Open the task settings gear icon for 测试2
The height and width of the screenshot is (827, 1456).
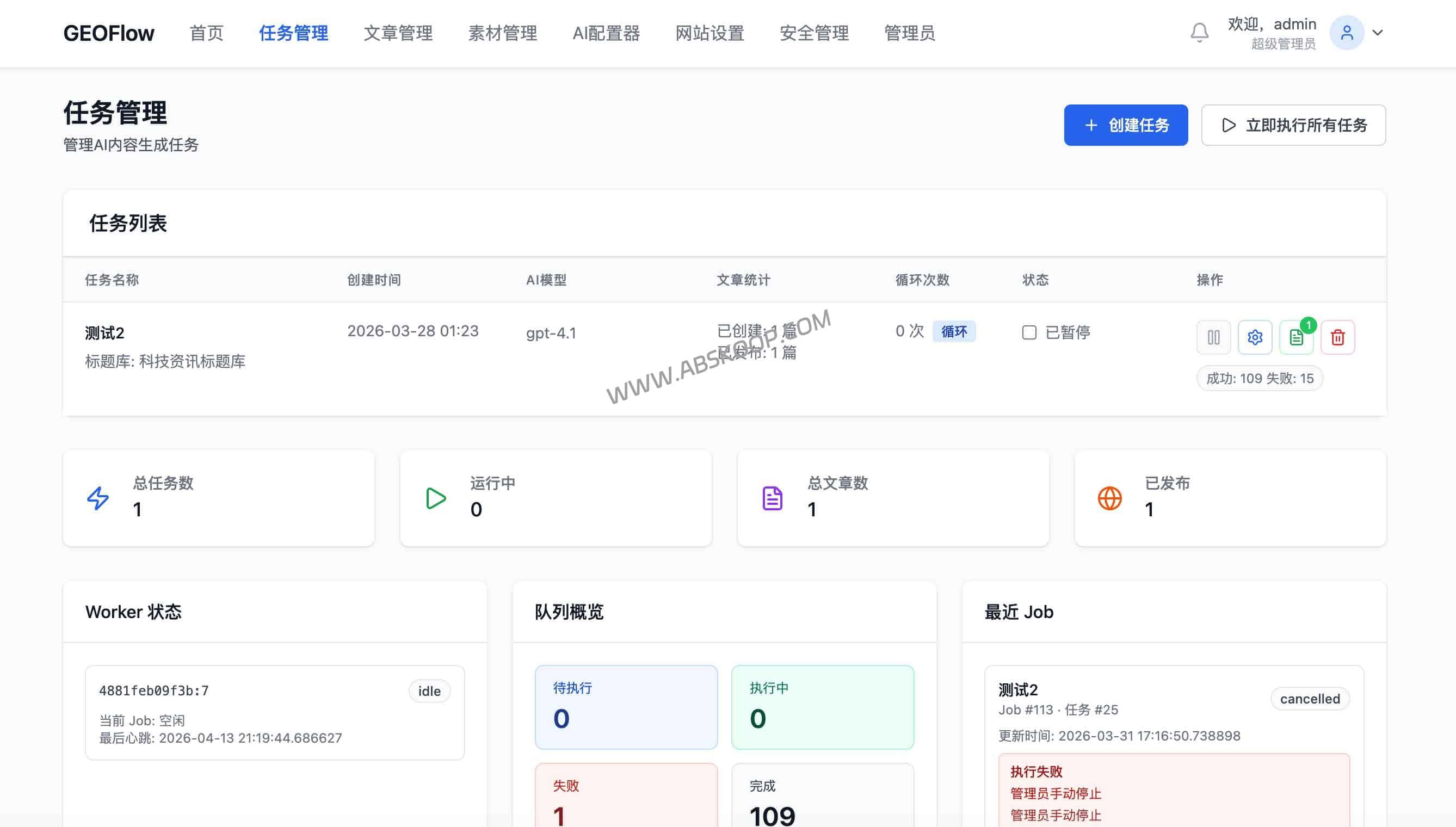point(1255,337)
